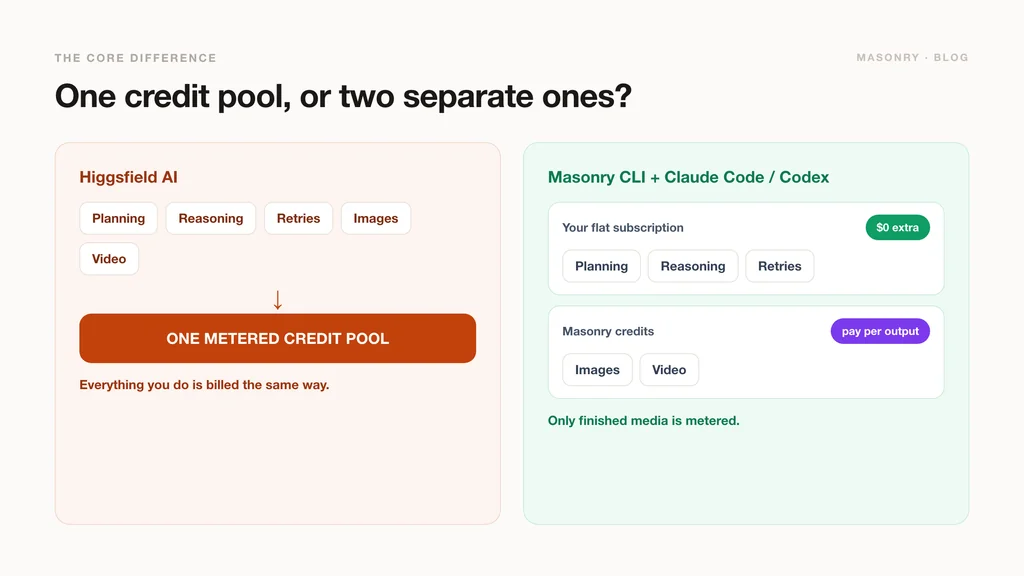
Task: Click the Video chip in Masonry credits card
Action: pyautogui.click(x=669, y=370)
